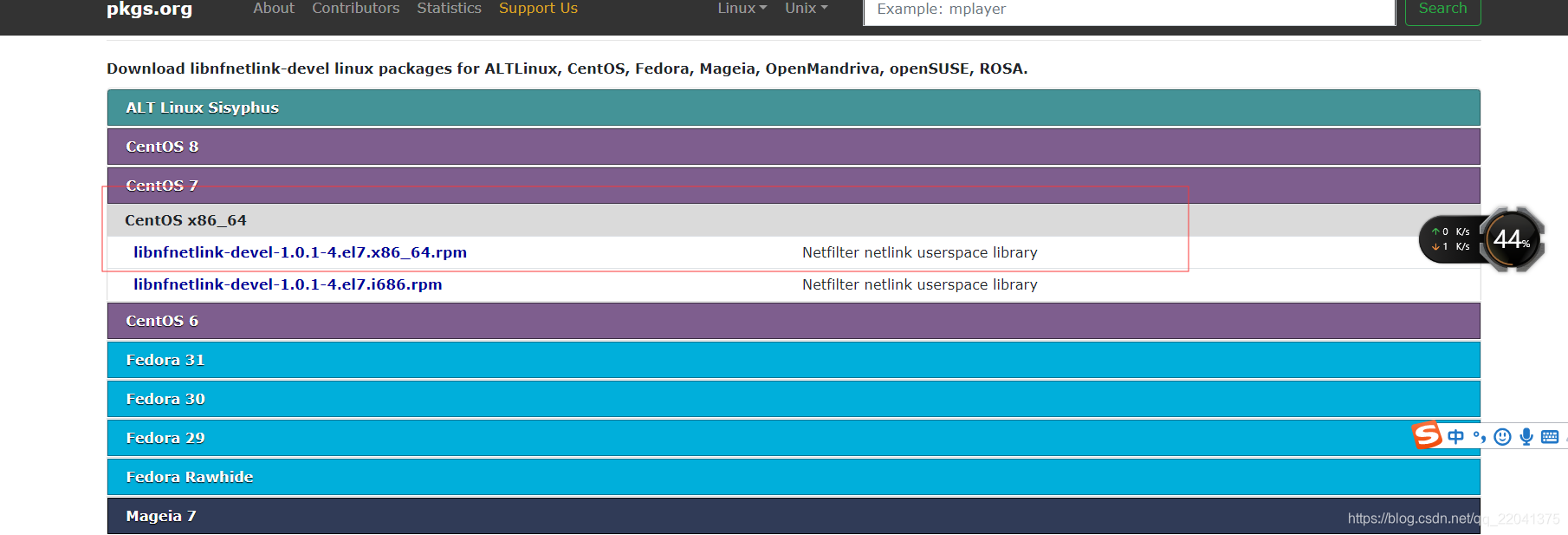
Task: Expand the CentOS 8 section
Action: [x=794, y=147]
